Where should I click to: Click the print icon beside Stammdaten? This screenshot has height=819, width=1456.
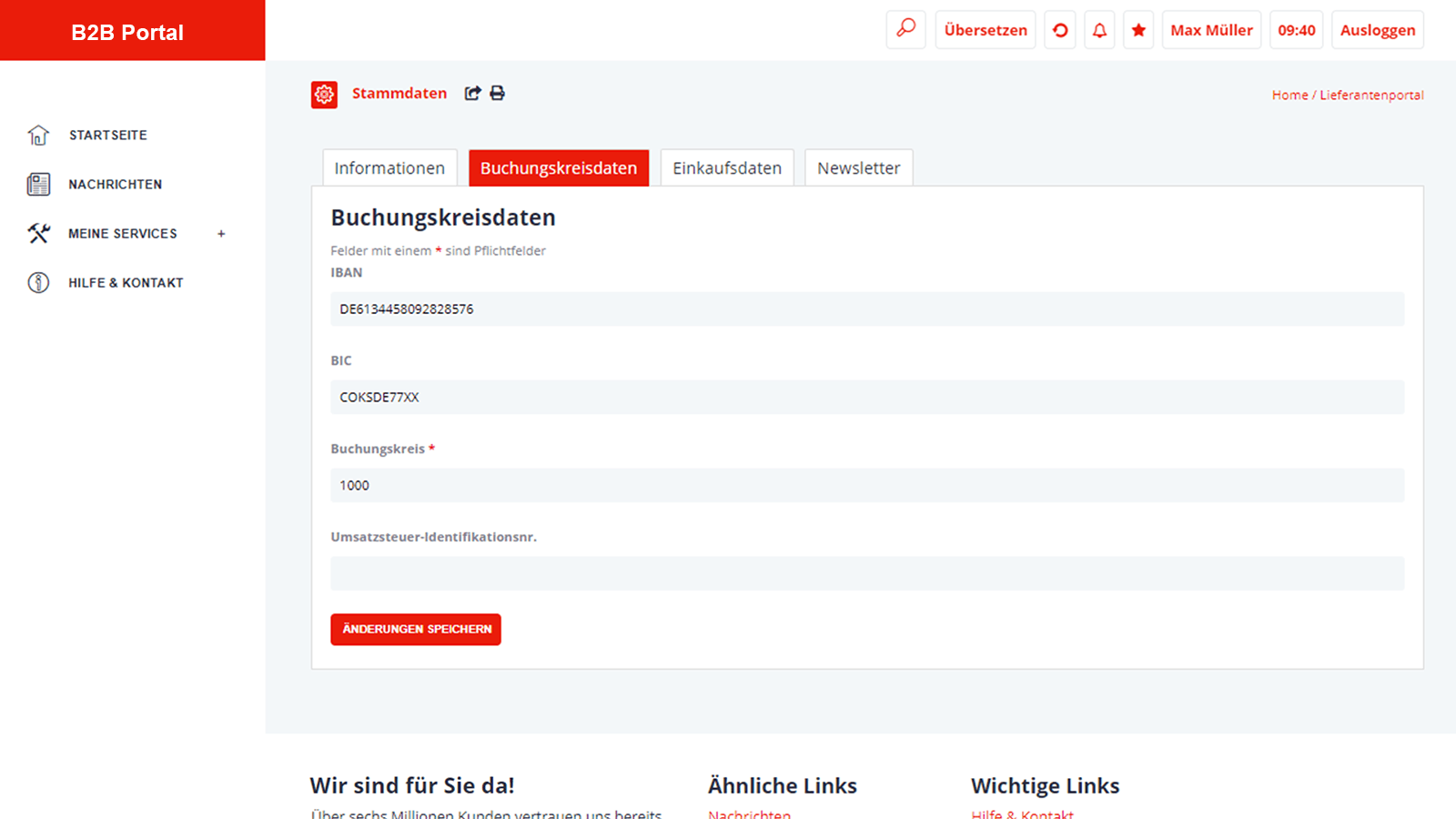pyautogui.click(x=497, y=93)
